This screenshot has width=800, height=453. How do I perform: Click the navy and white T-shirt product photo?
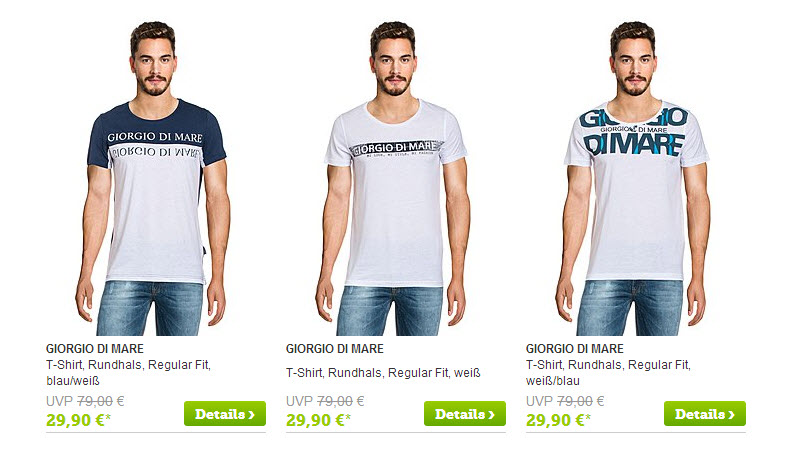(153, 179)
